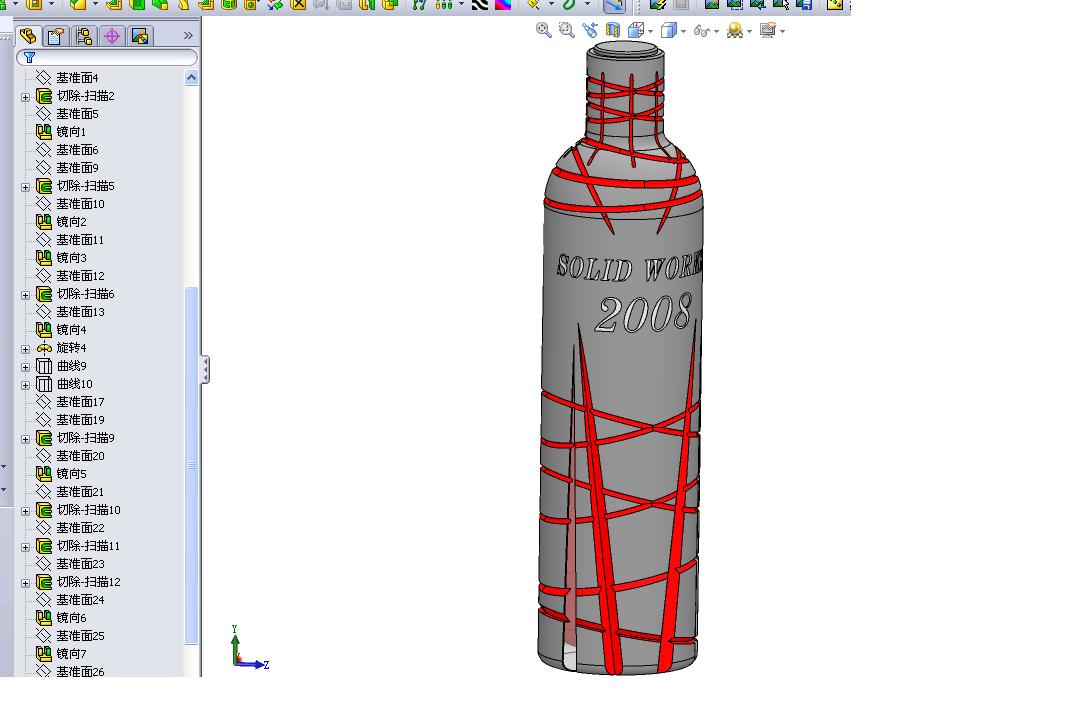Click the Zoom to Fit icon
The height and width of the screenshot is (709, 1090).
[x=544, y=30]
